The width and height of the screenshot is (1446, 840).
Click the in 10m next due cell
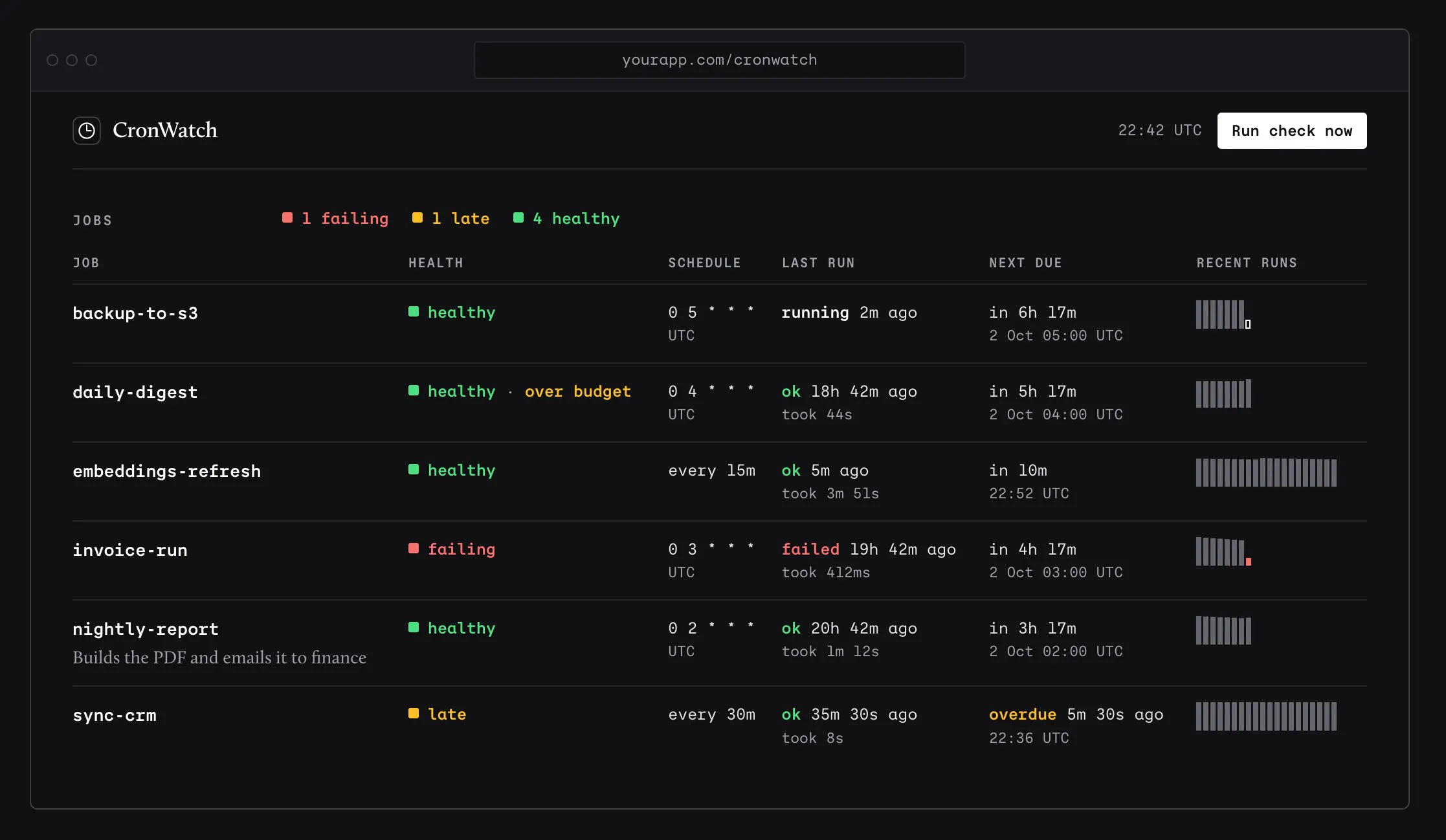tap(1018, 470)
